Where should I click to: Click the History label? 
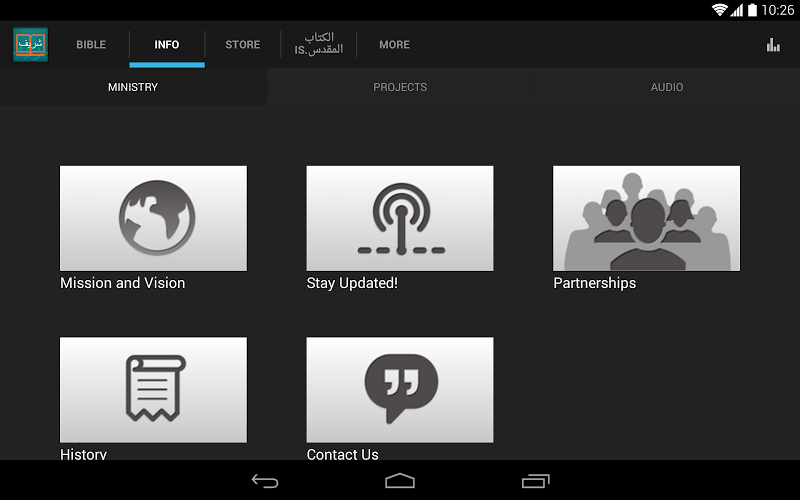[84, 454]
